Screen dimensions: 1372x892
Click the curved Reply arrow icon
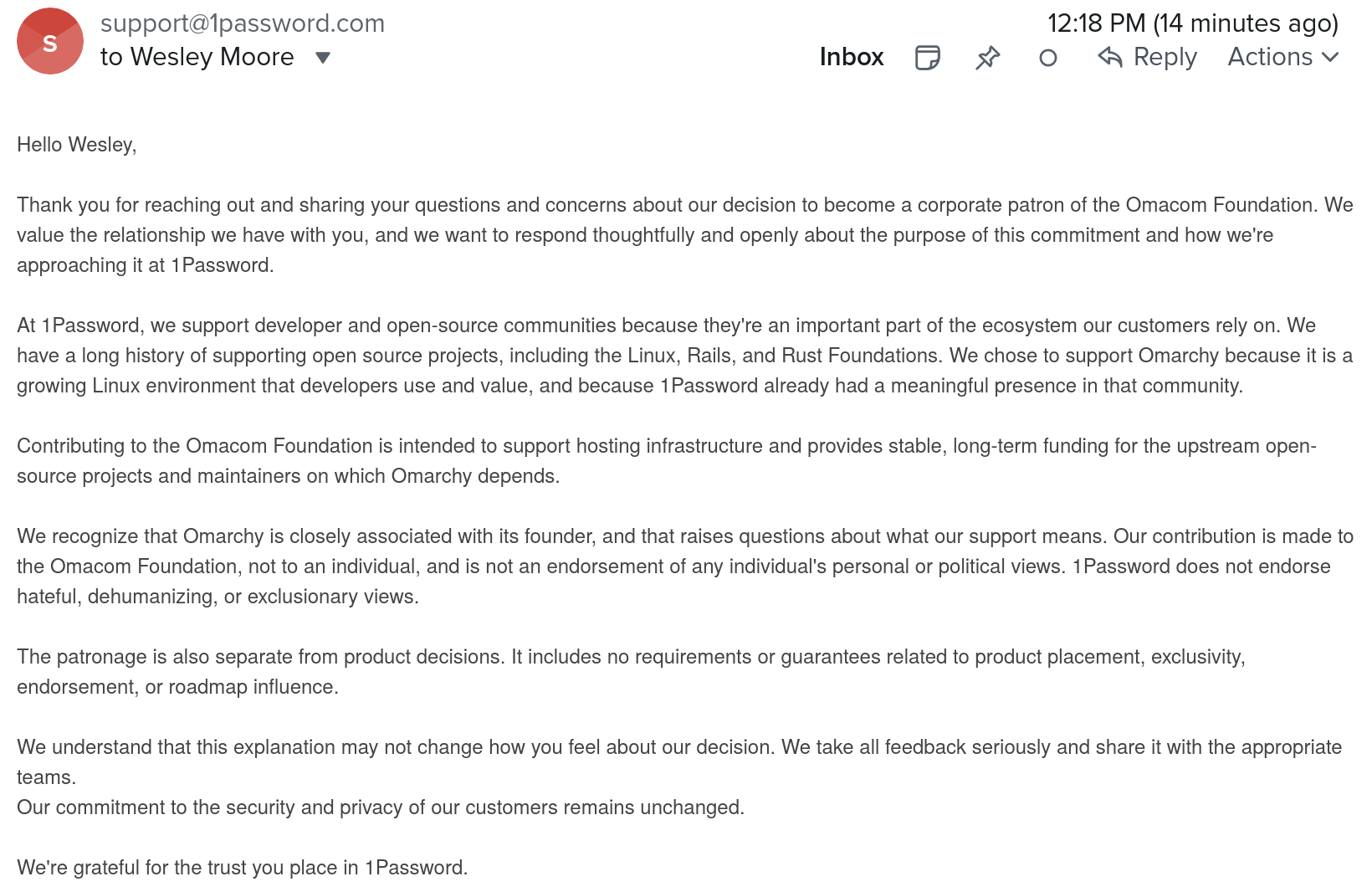pos(1110,57)
